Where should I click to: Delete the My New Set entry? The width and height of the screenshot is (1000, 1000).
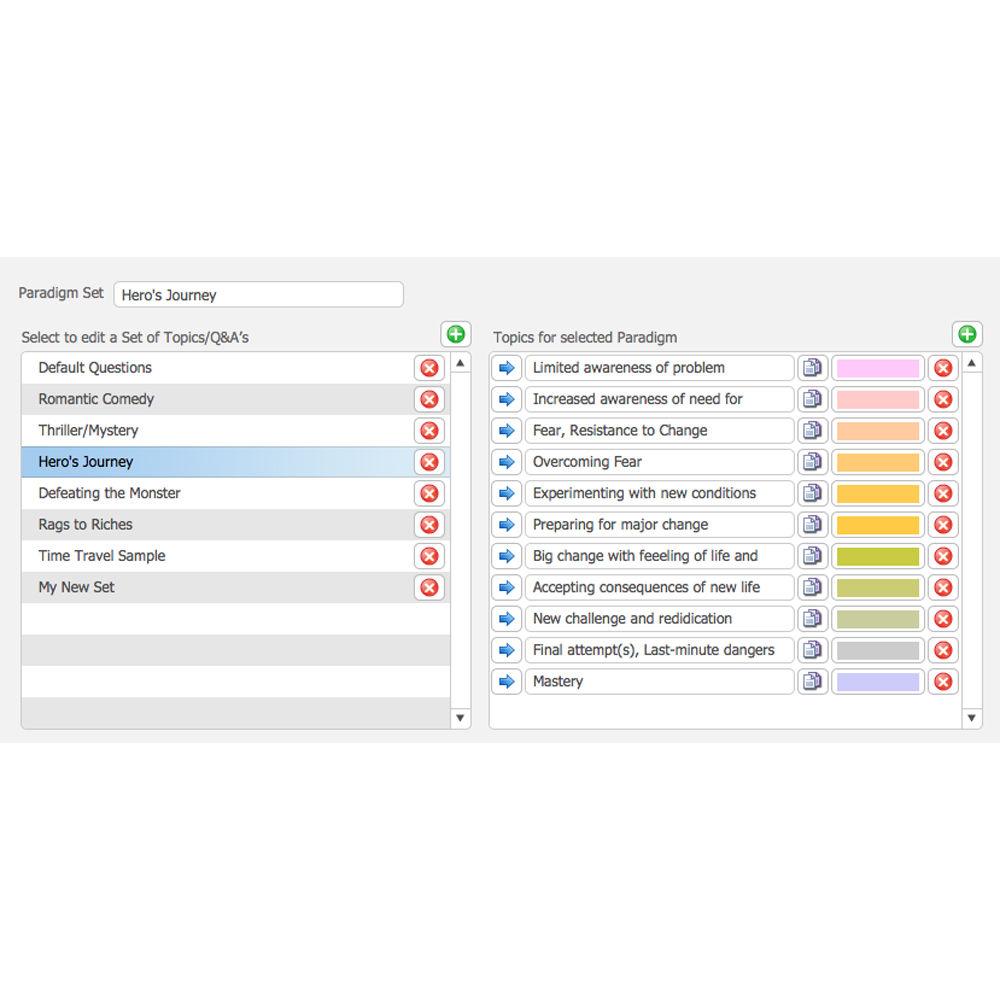[429, 587]
